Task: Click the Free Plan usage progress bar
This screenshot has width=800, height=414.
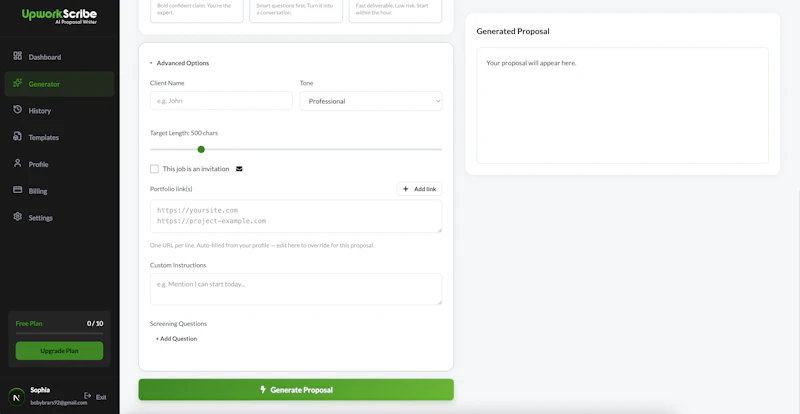Action: pos(59,333)
